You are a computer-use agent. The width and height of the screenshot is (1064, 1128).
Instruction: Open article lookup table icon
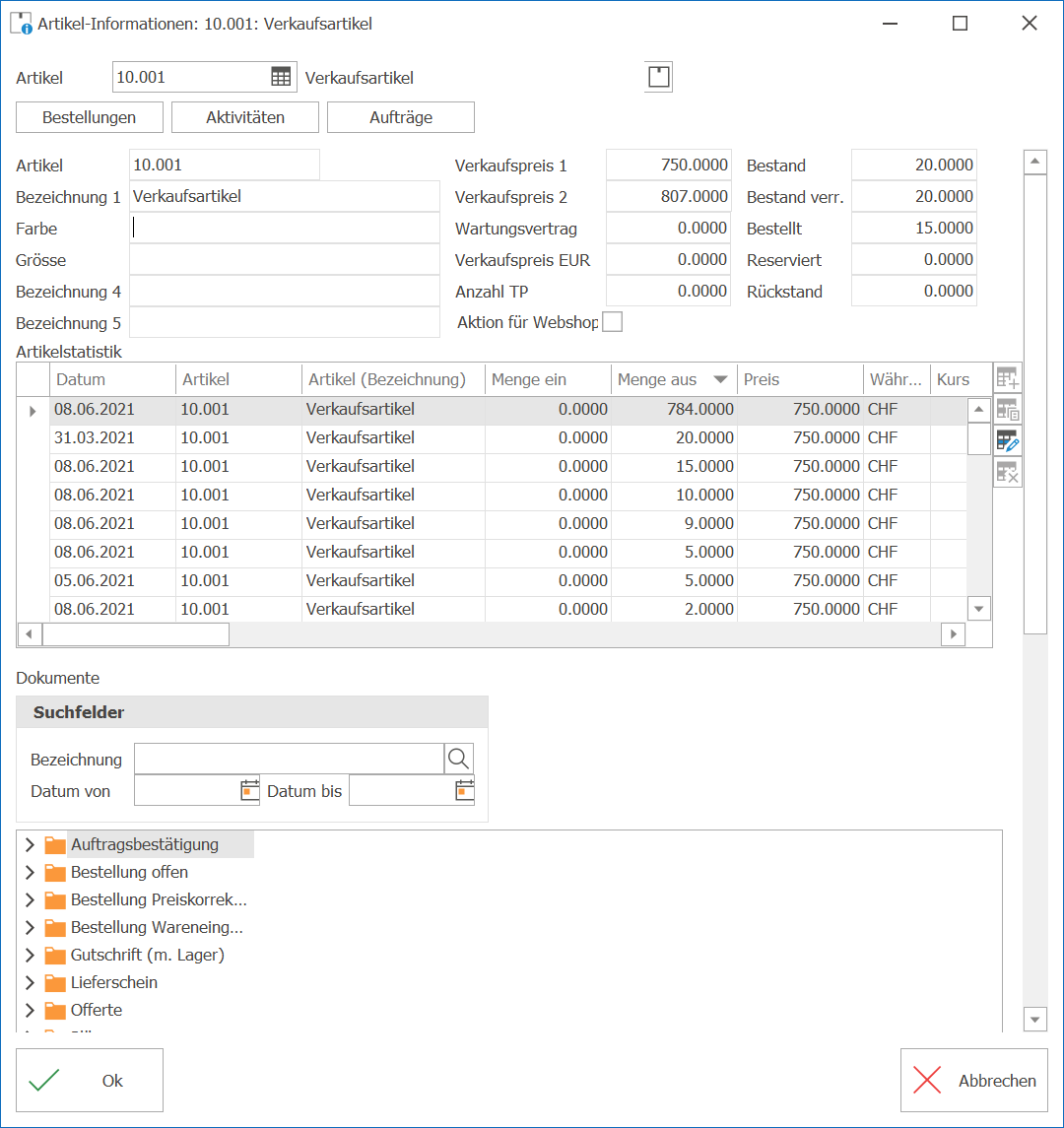pos(281,77)
